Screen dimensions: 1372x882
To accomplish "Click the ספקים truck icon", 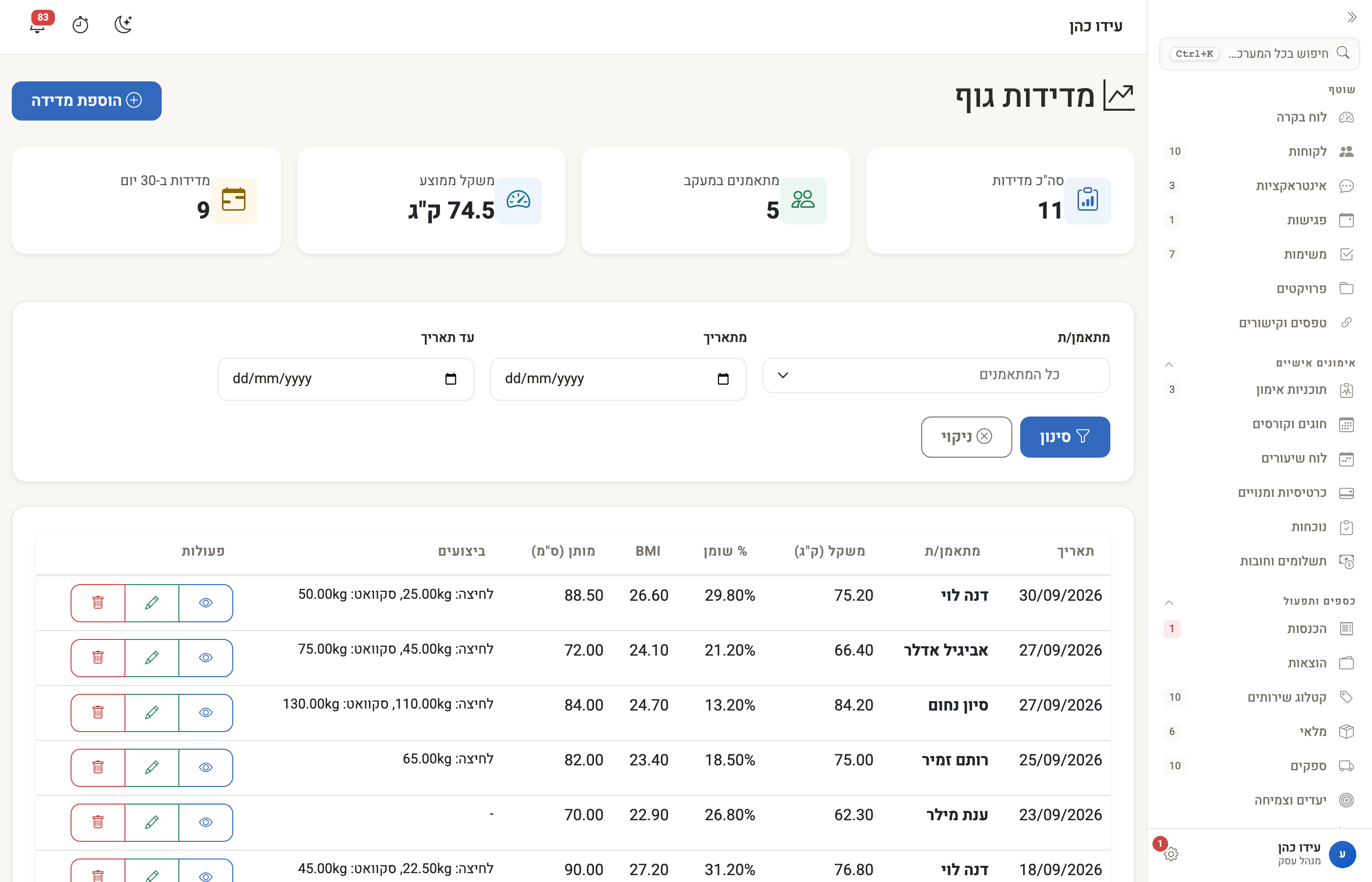I will (1346, 766).
